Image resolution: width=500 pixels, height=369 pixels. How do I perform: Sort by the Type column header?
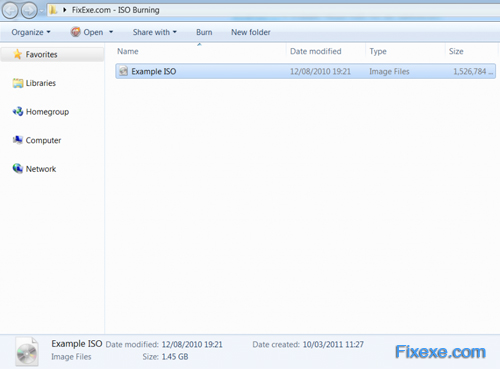tap(378, 51)
